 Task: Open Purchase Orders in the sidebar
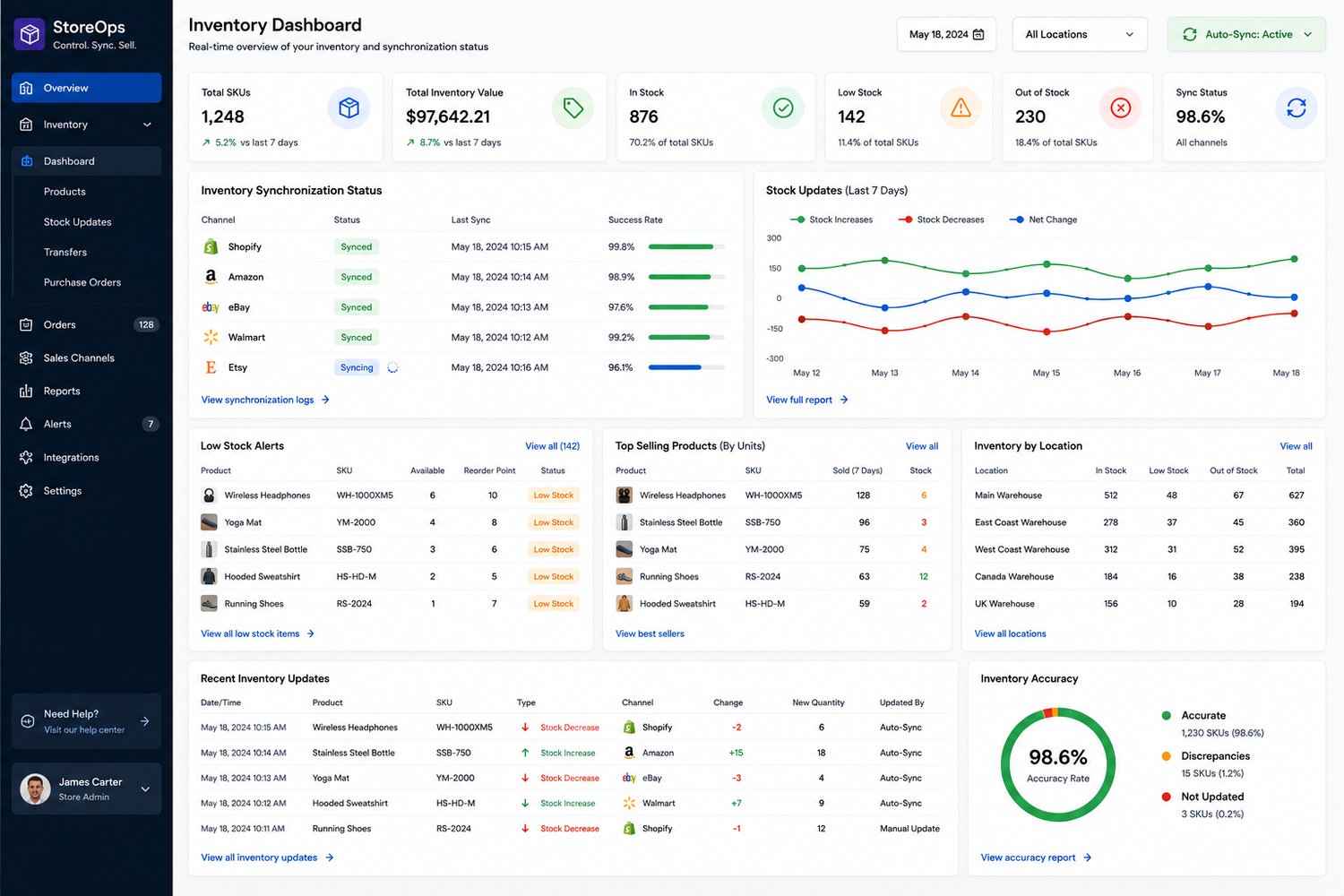pos(82,282)
